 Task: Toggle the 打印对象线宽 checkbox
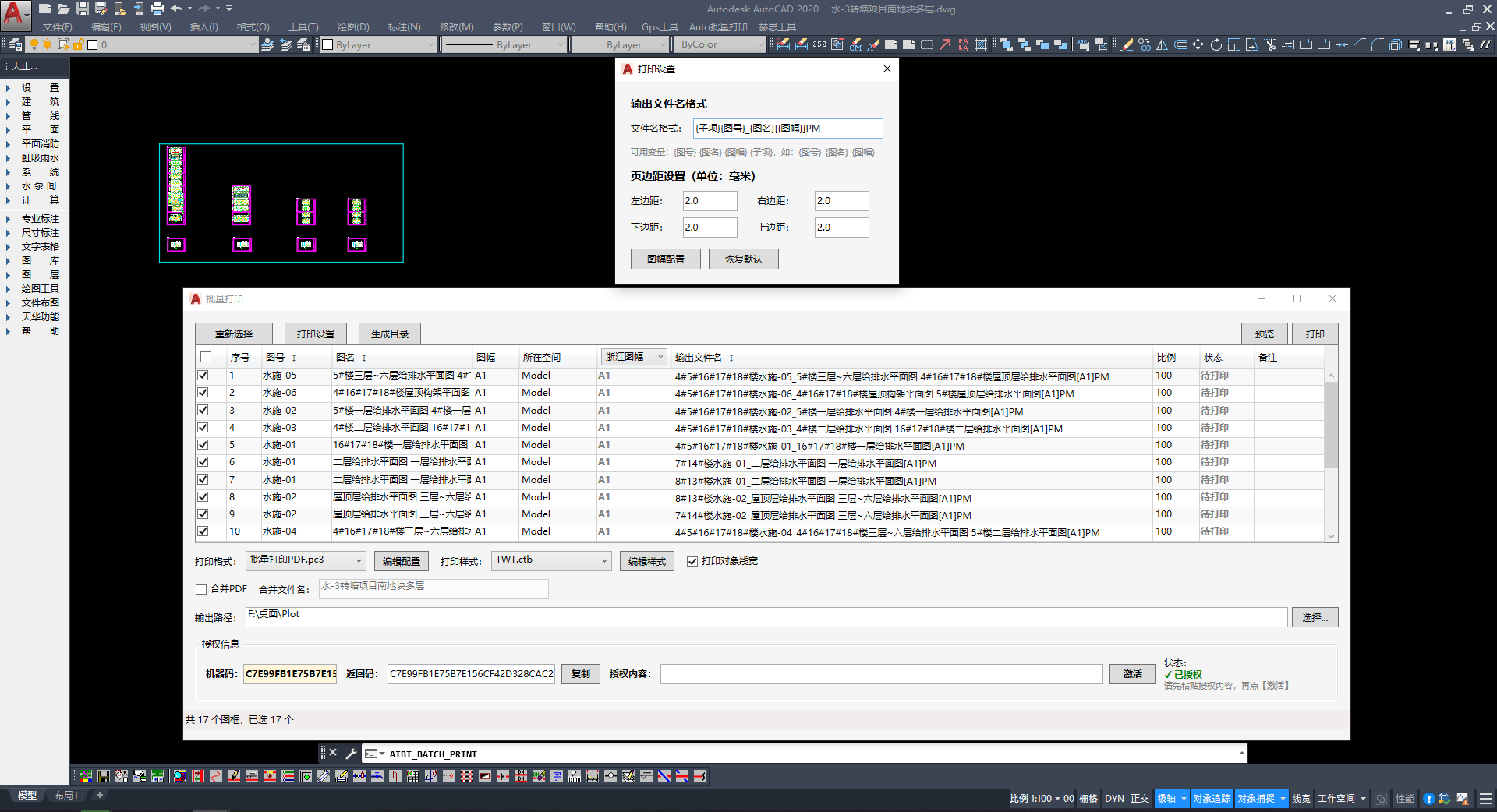tap(692, 561)
